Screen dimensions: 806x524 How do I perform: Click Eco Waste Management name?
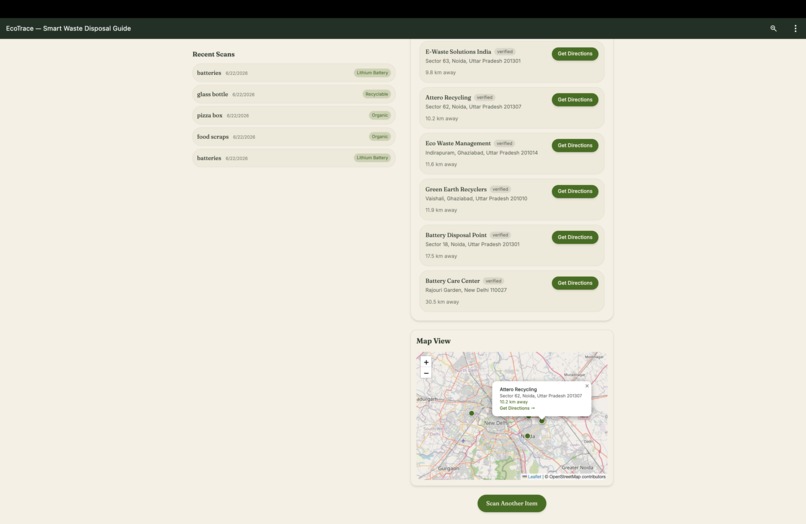point(458,143)
